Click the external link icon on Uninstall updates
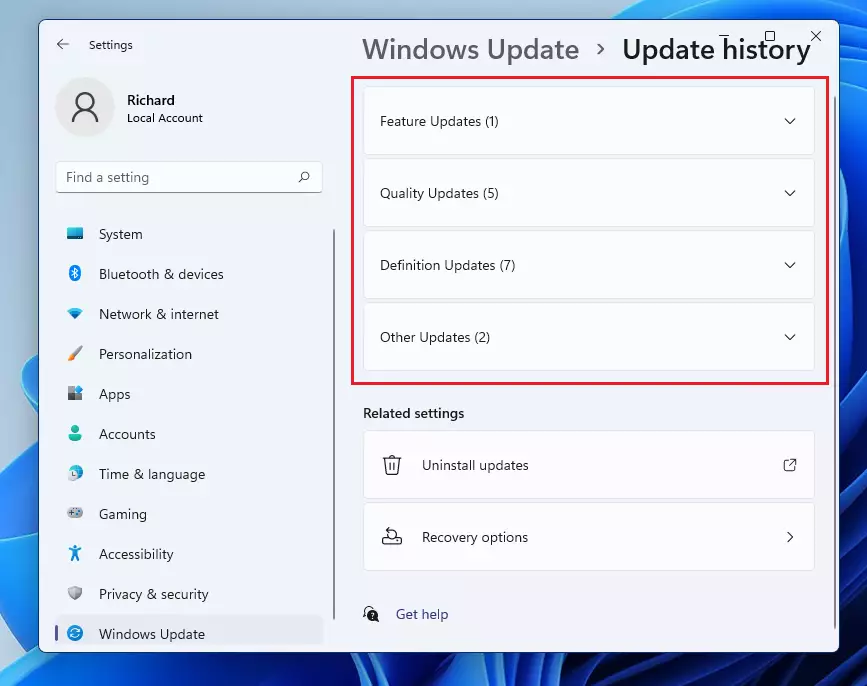This screenshot has height=686, width=867. 790,465
